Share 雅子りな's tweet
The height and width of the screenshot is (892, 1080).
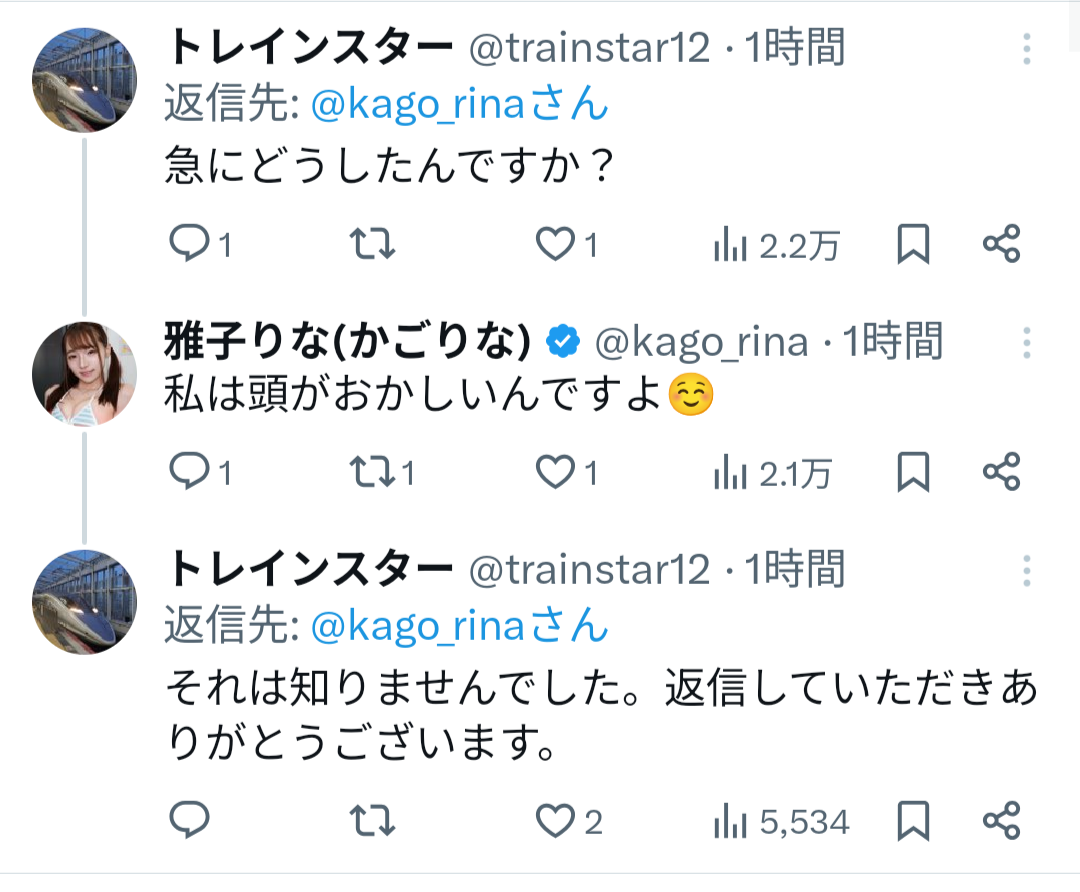[1001, 472]
